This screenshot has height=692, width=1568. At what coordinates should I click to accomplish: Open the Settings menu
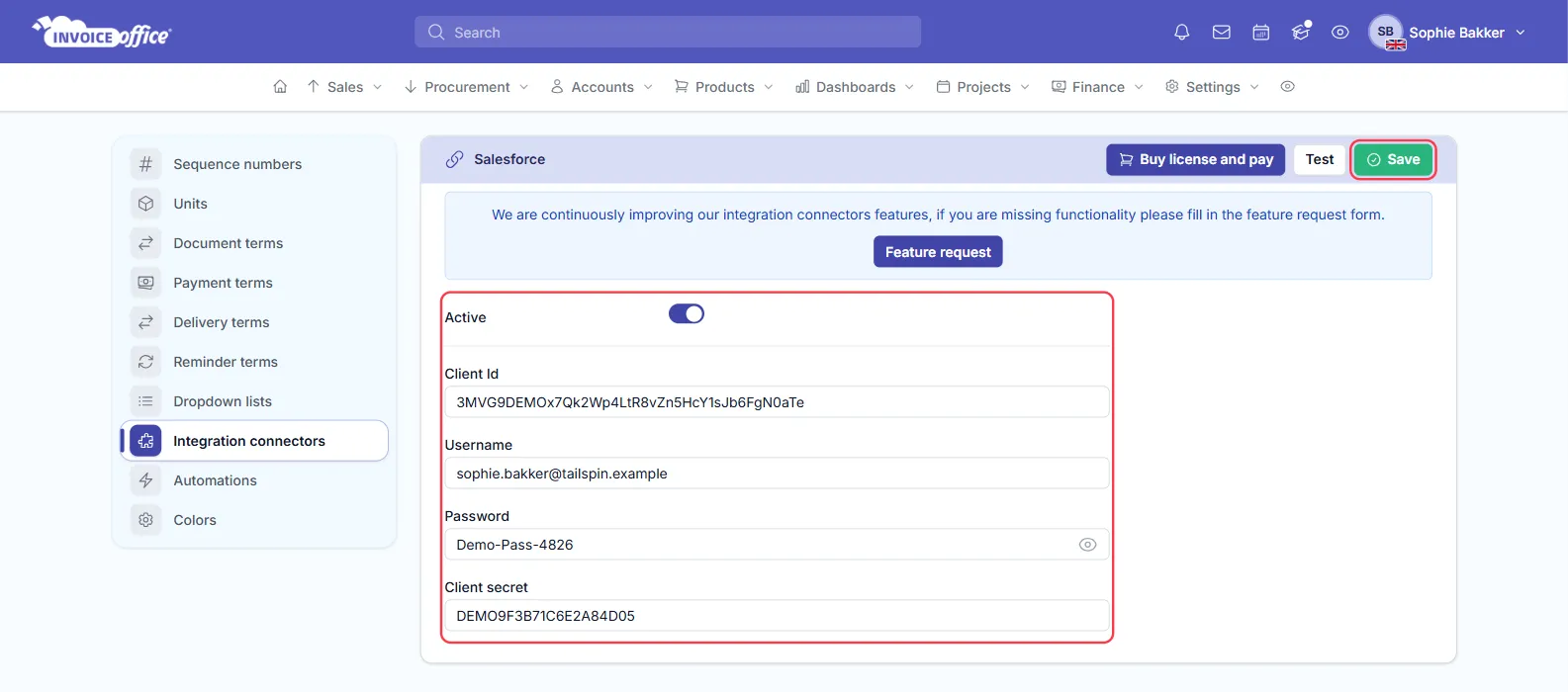1212,87
